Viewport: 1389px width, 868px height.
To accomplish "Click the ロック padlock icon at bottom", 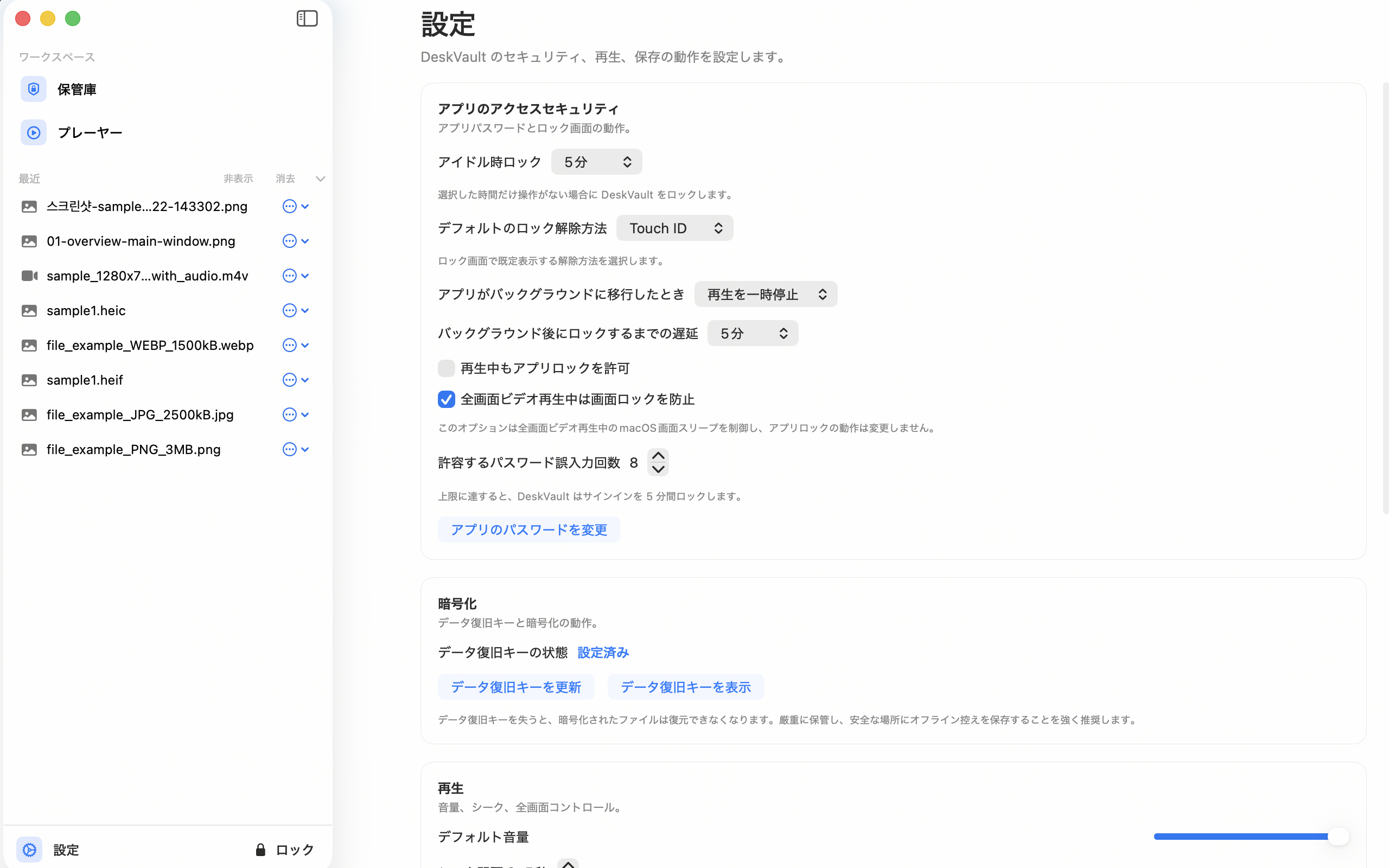I will coord(260,850).
